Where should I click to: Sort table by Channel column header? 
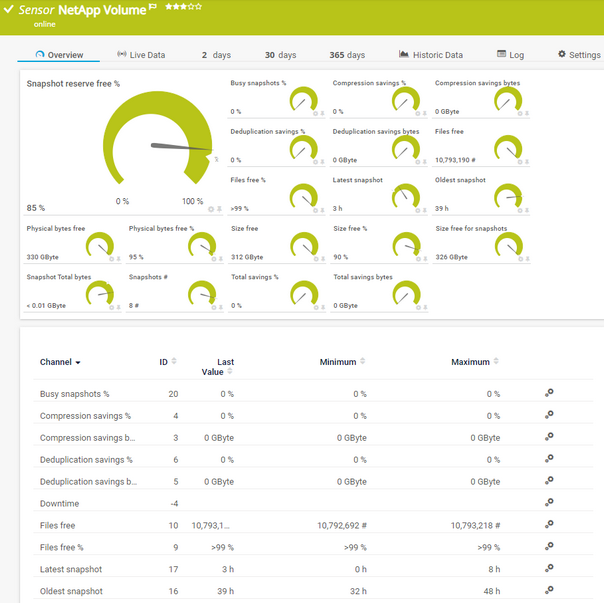(60, 362)
